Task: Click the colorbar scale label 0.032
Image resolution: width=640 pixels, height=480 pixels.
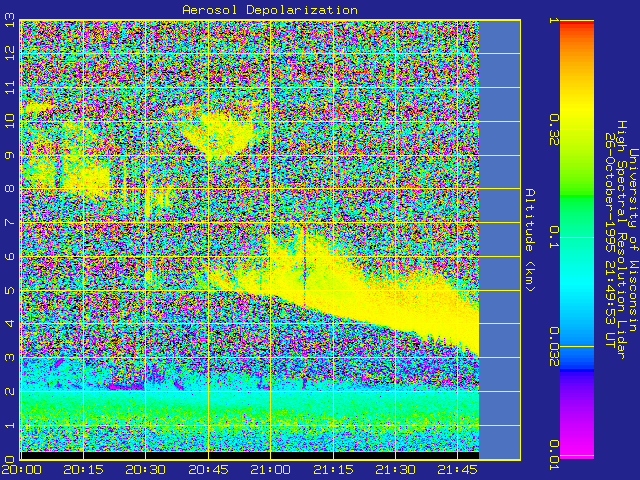Action: tap(554, 347)
